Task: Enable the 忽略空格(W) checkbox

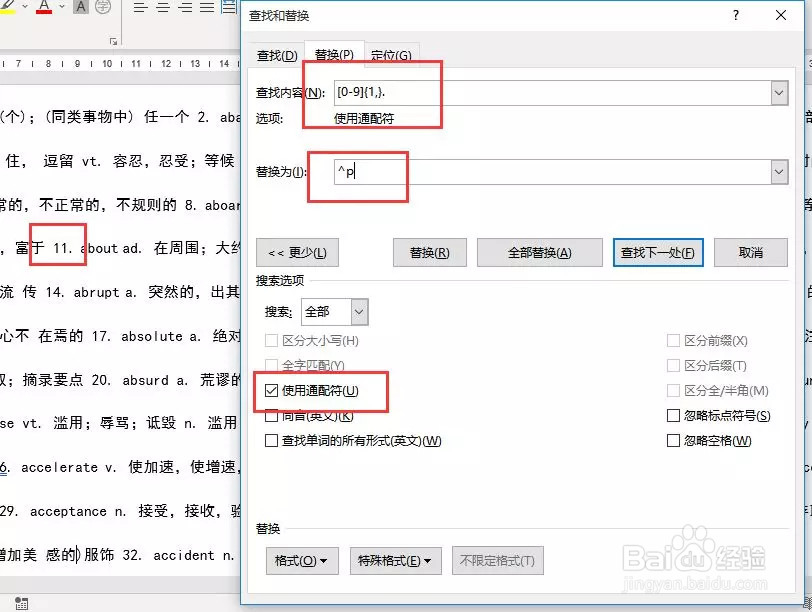Action: coord(673,441)
